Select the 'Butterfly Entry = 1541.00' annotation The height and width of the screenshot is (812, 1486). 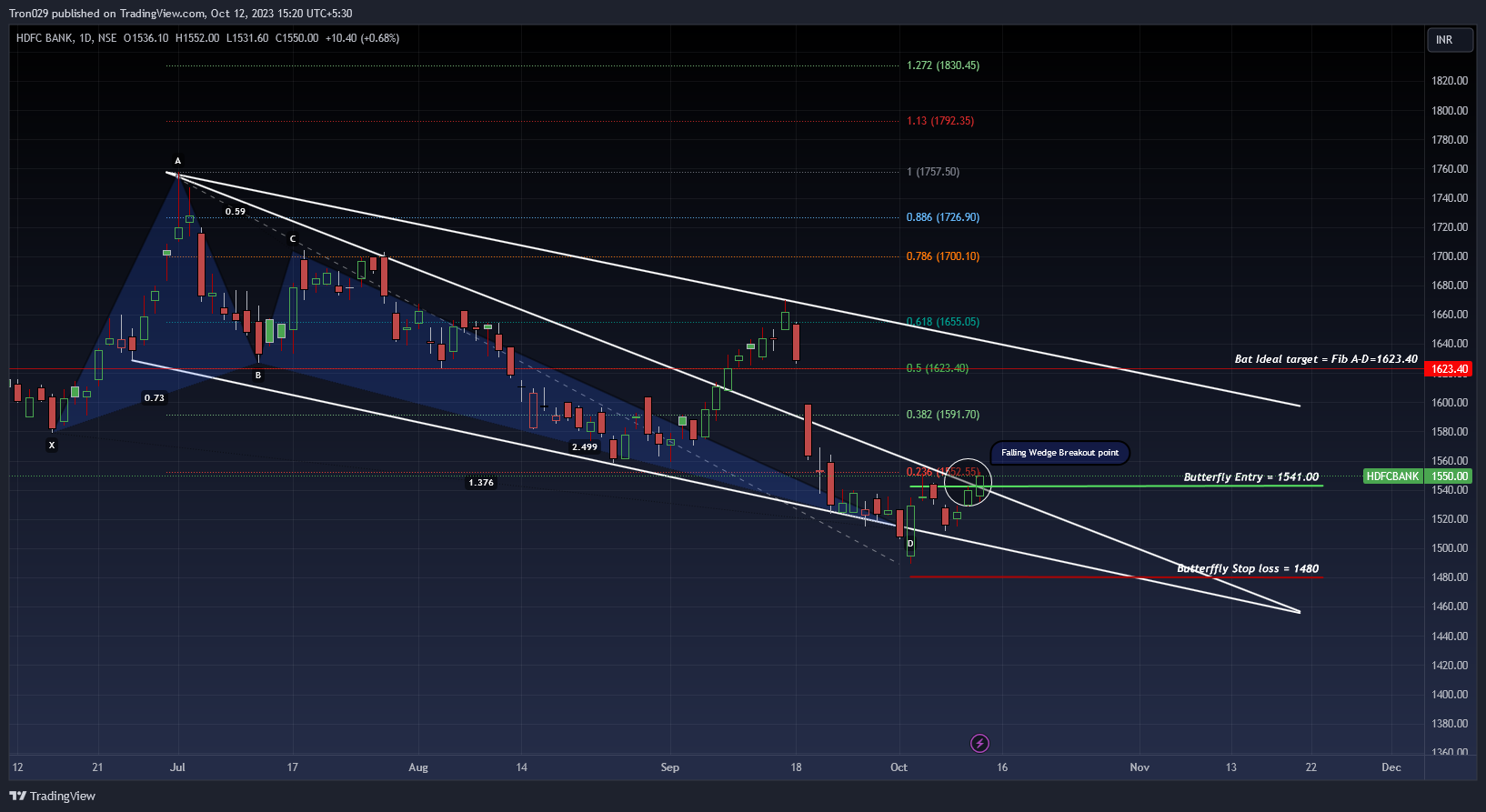click(x=1251, y=476)
